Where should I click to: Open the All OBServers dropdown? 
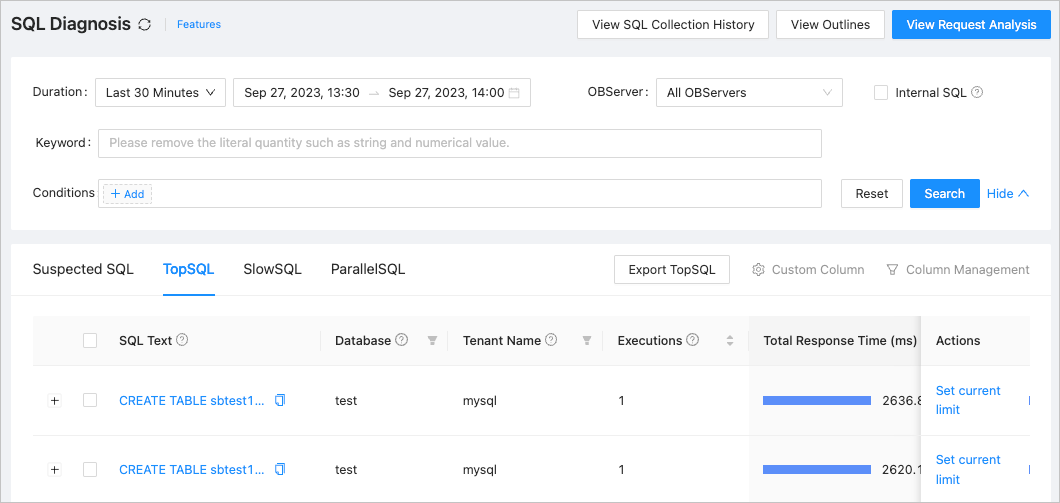click(749, 93)
